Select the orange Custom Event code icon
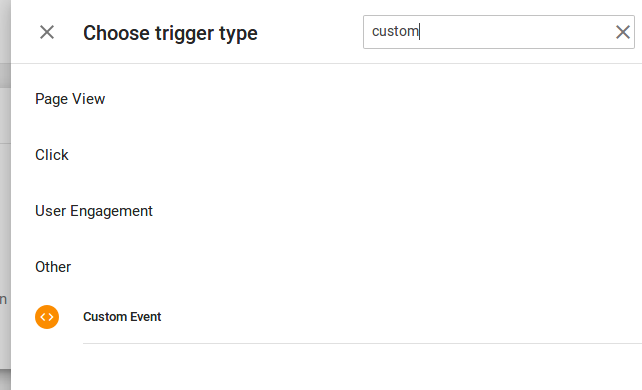 (x=47, y=317)
